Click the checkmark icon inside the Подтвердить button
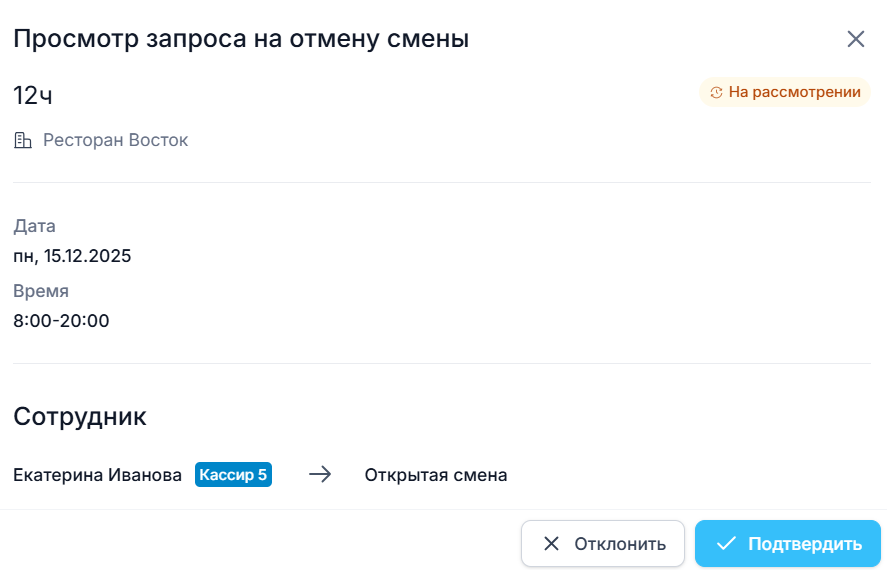The height and width of the screenshot is (570, 887). point(727,544)
